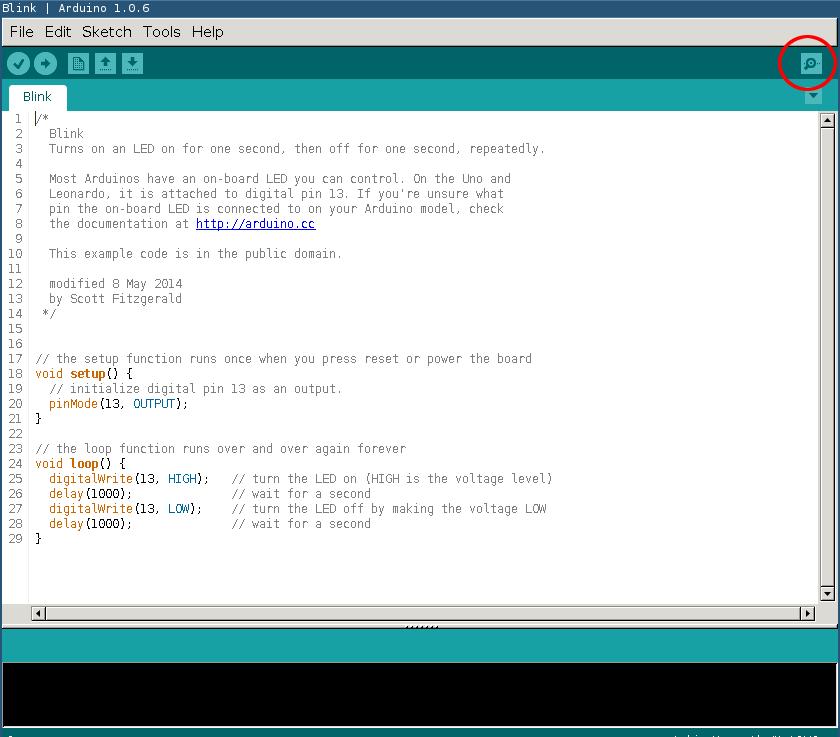Click line number 22 in the gutter
Screen dimensions: 840x737
click(x=16, y=434)
